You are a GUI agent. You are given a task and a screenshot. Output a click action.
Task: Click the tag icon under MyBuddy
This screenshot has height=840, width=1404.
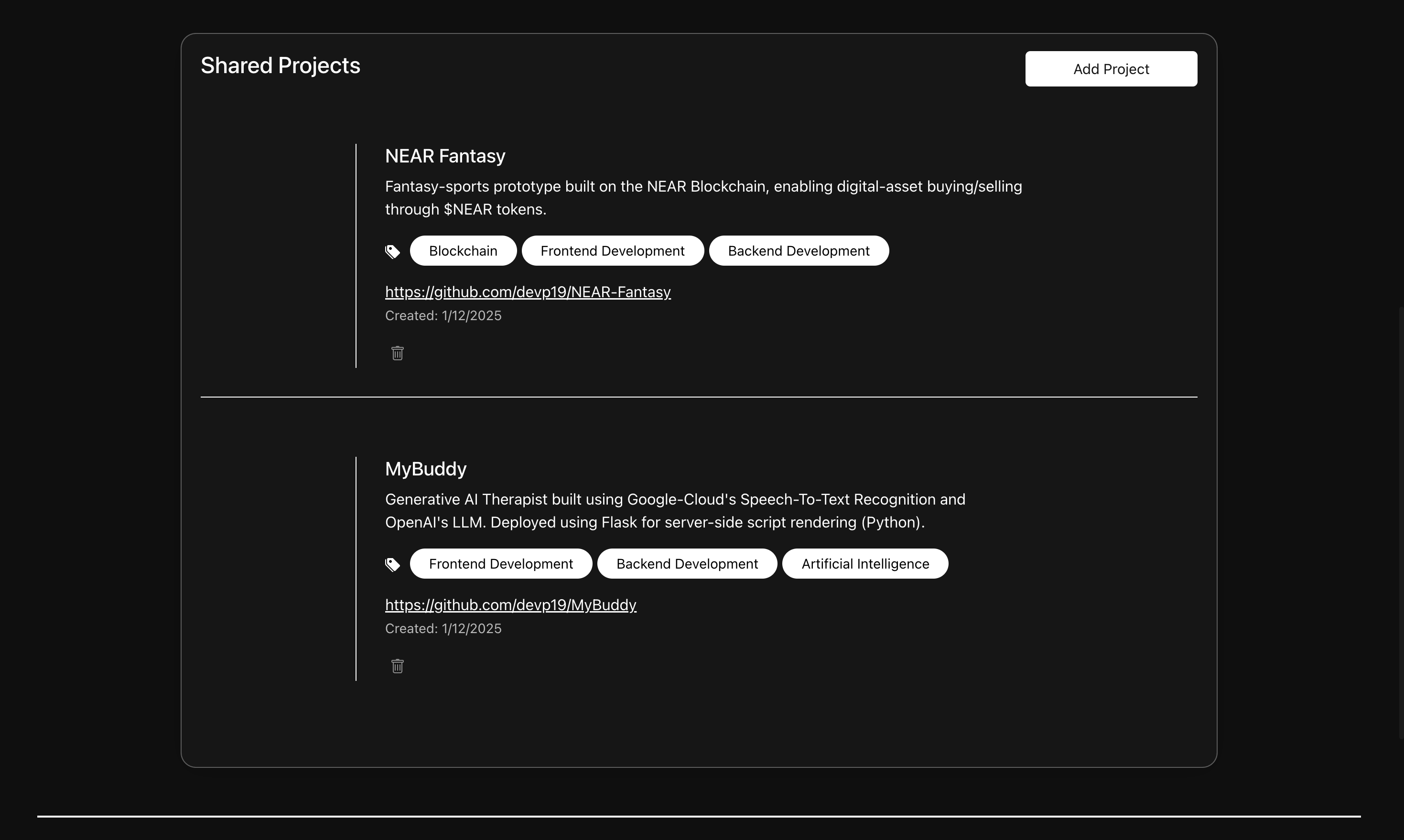(392, 564)
